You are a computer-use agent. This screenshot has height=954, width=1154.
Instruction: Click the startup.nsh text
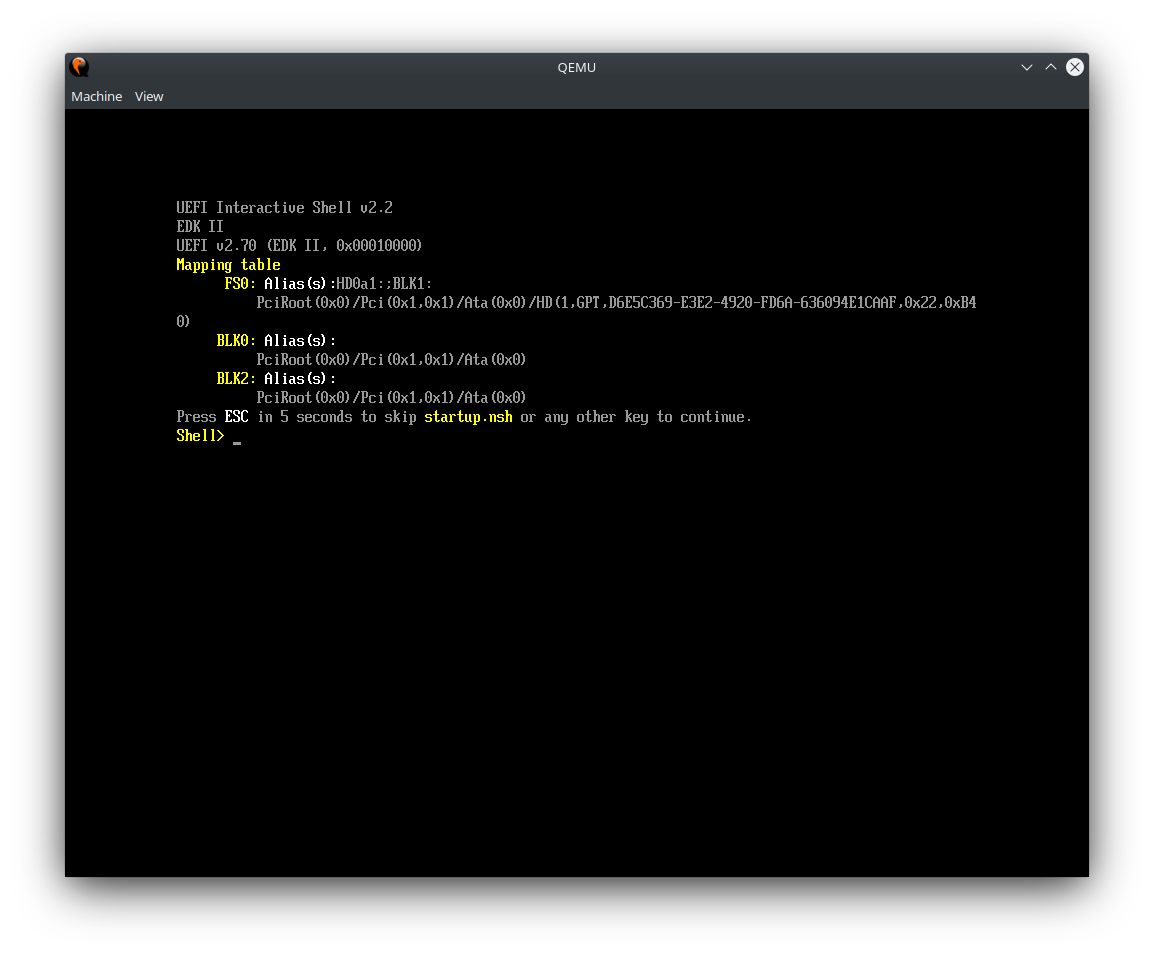click(468, 417)
